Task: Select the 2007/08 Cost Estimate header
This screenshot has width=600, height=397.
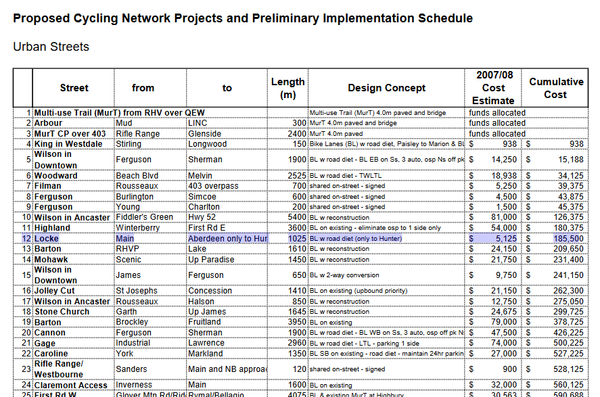Action: 493,88
